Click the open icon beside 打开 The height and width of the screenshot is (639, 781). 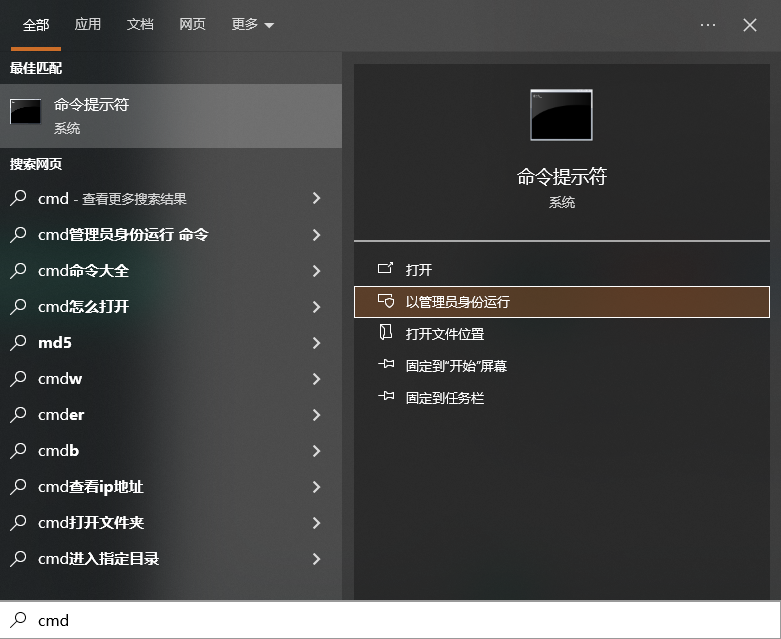(x=385, y=269)
